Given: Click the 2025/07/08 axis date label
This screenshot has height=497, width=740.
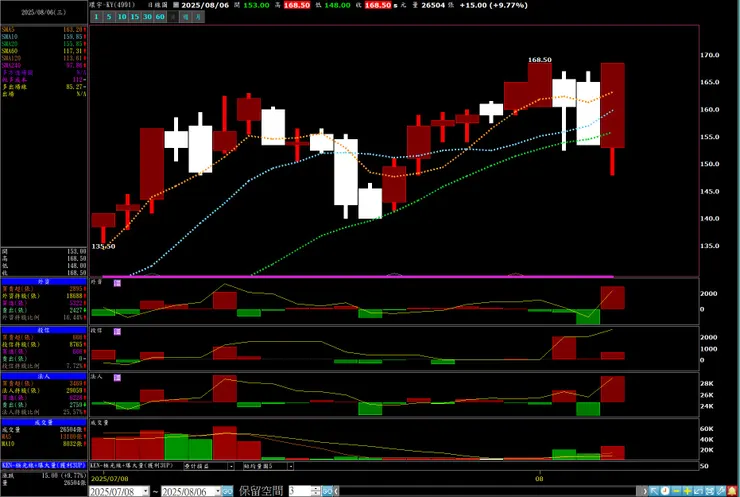Looking at the screenshot, I should [x=109, y=479].
